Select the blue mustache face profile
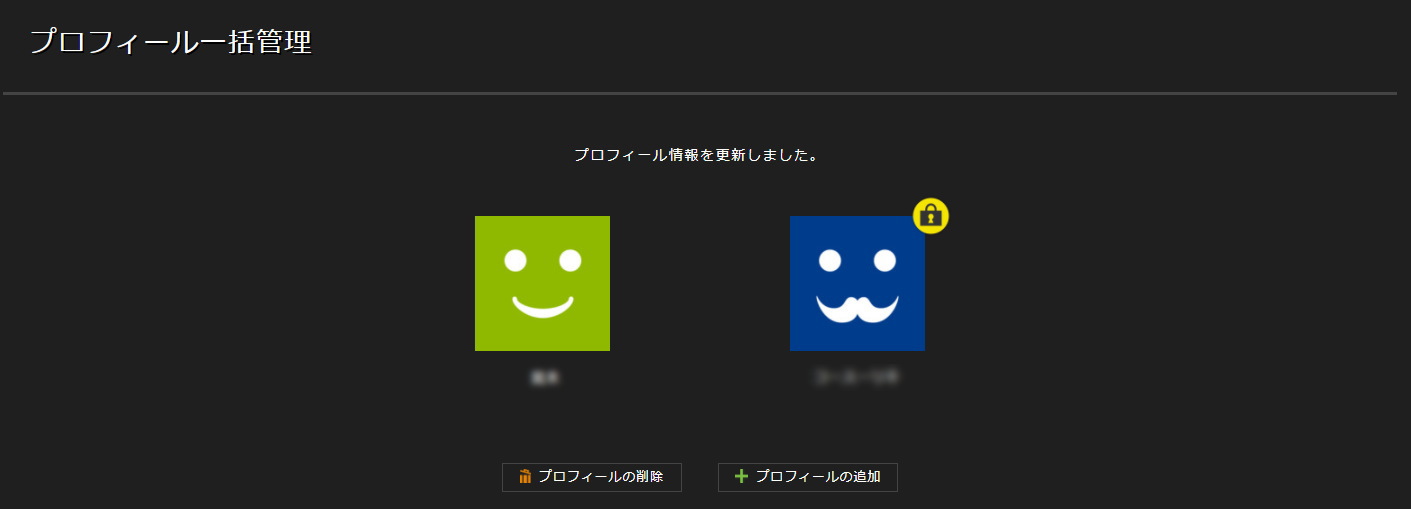 point(857,283)
